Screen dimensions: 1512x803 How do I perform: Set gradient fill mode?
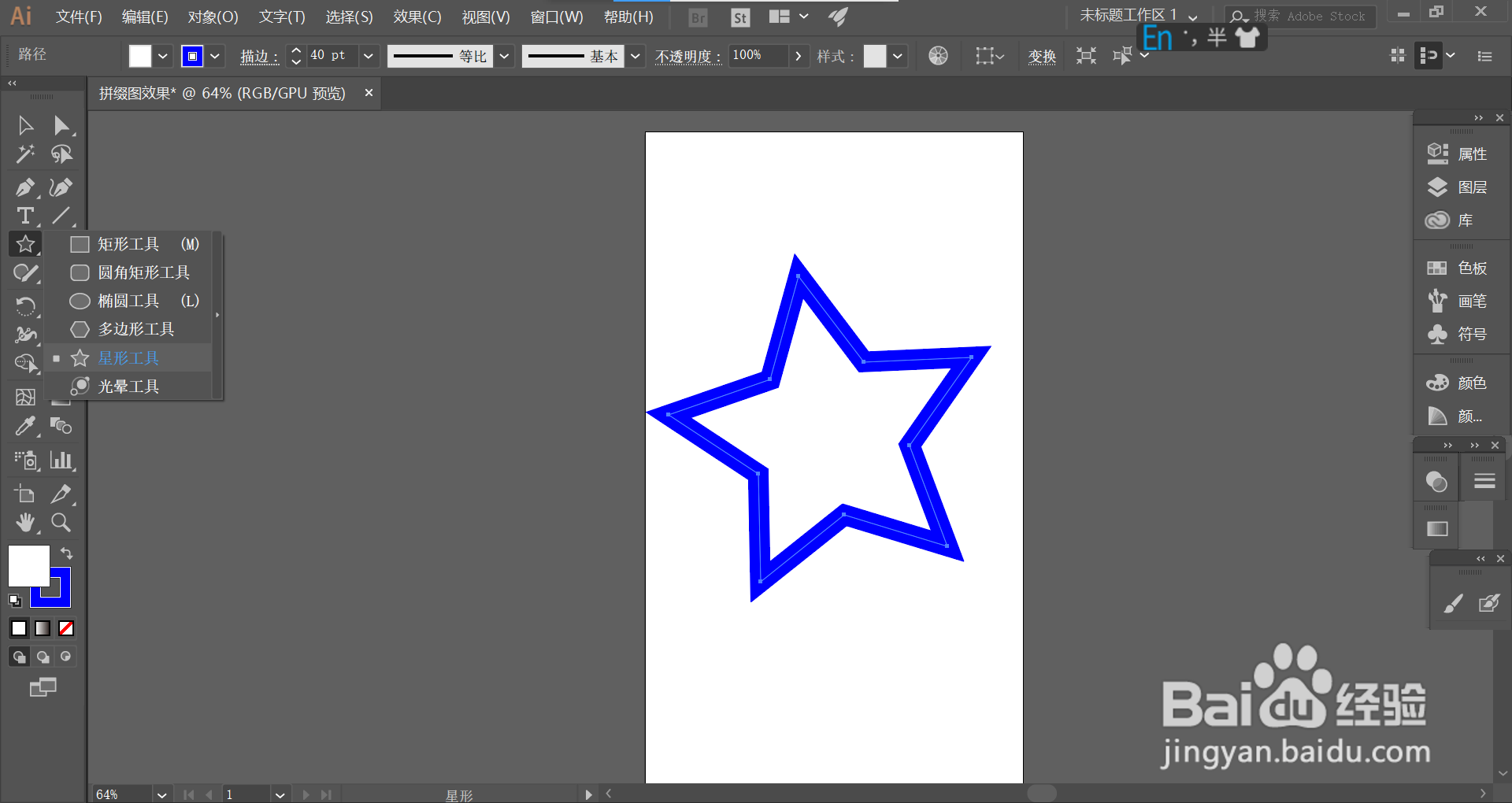click(43, 628)
